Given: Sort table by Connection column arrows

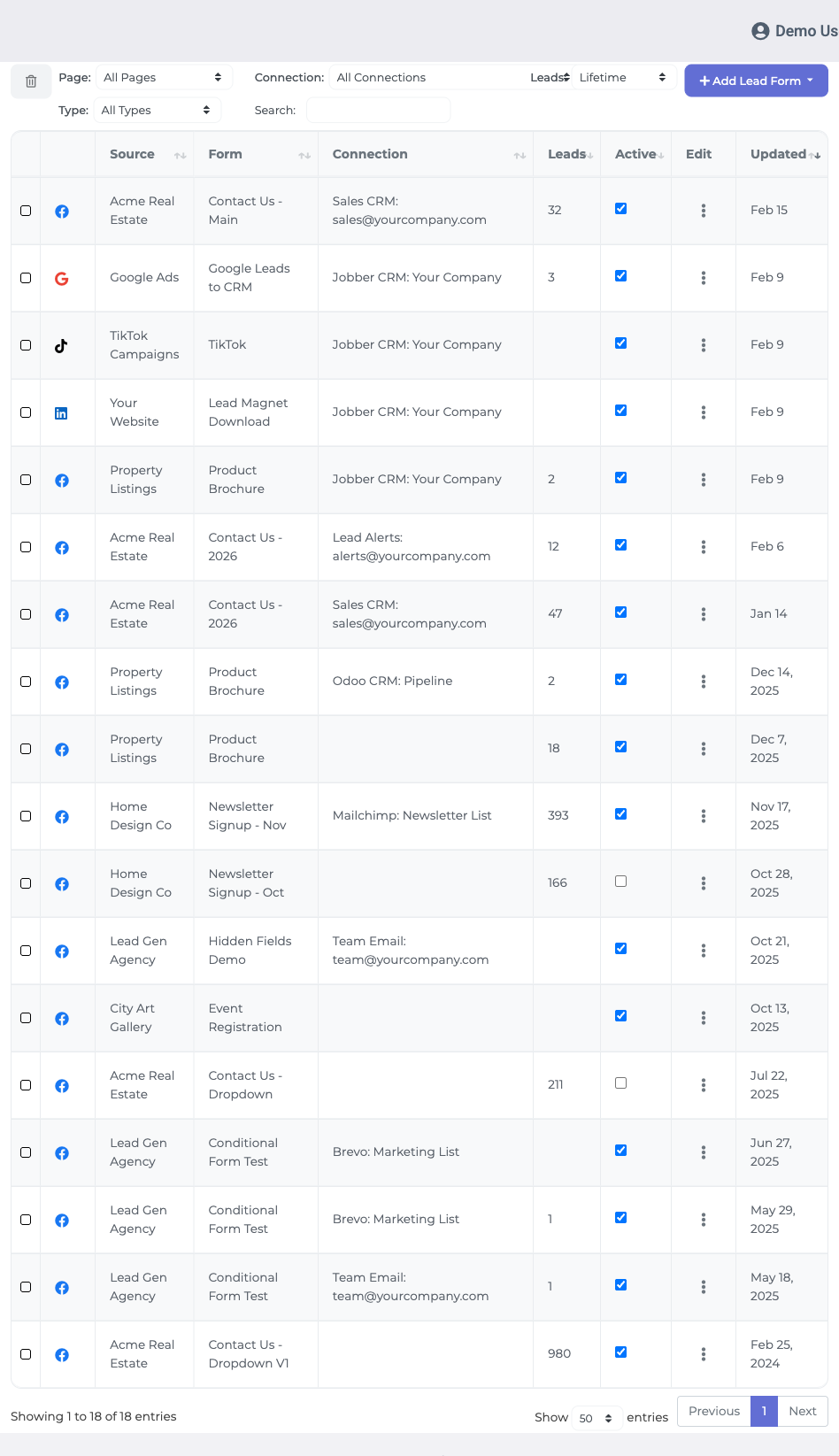Looking at the screenshot, I should [x=520, y=156].
